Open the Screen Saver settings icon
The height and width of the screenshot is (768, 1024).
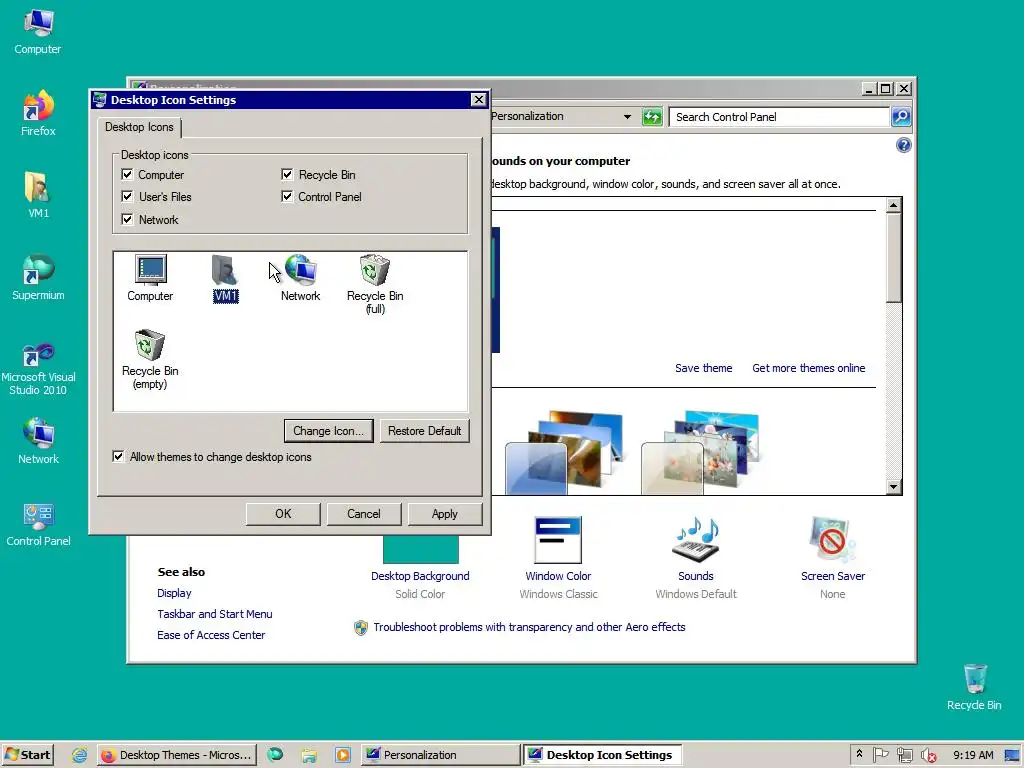point(832,540)
